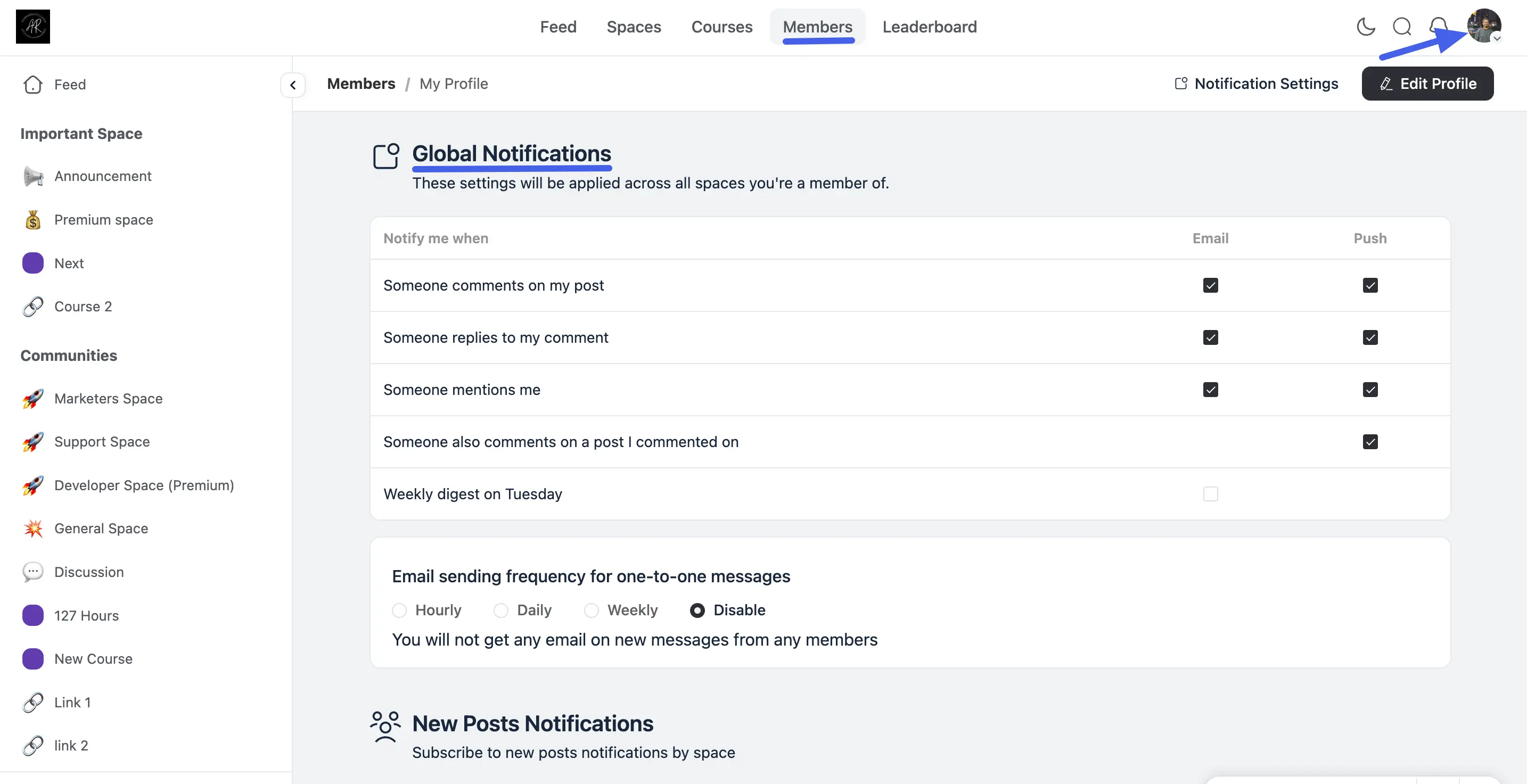1527x784 pixels.
Task: Click the Feed home icon in sidebar
Action: pos(32,84)
